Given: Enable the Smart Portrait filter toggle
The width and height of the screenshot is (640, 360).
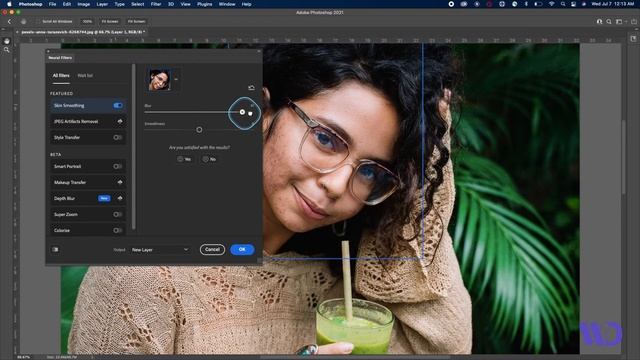Looking at the screenshot, I should [x=118, y=166].
